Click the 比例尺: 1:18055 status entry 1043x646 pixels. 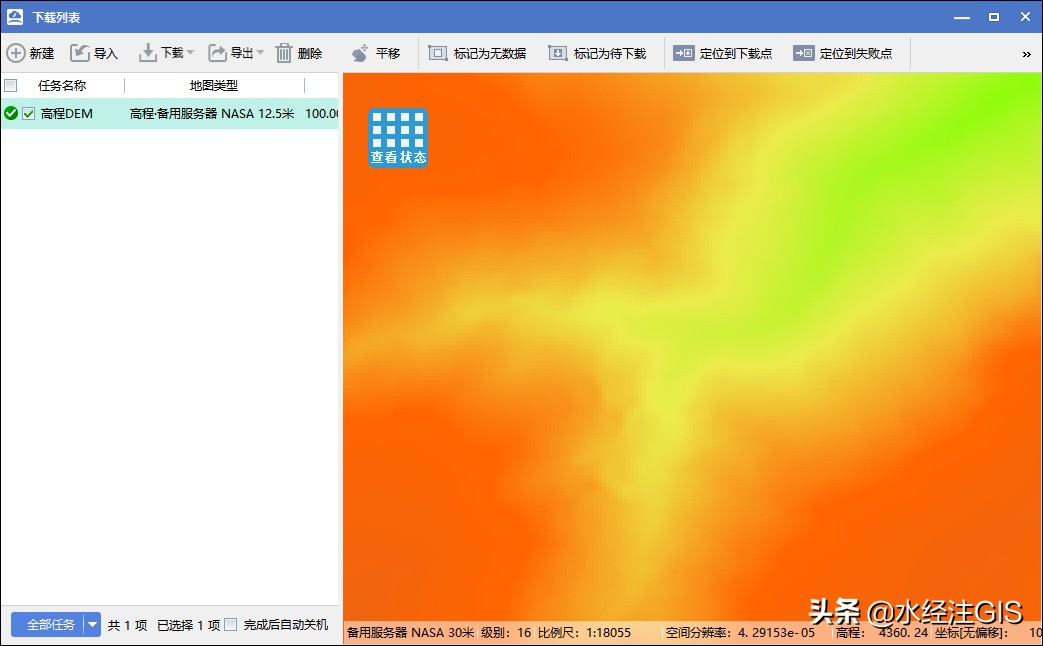pyautogui.click(x=584, y=633)
